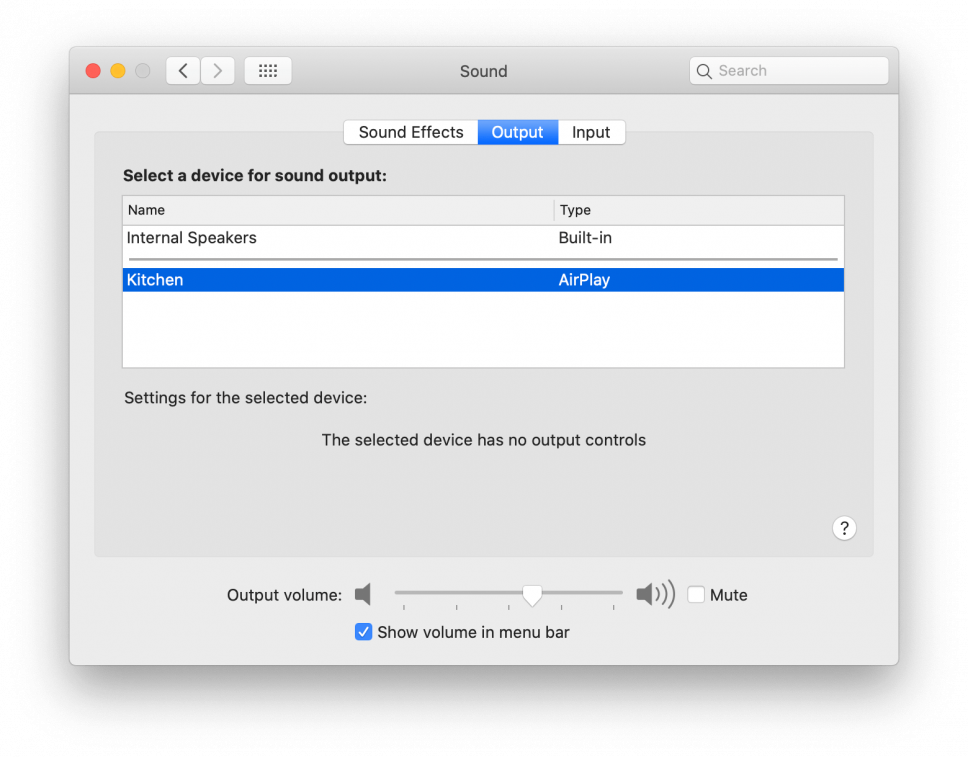968x757 pixels.
Task: Close the Sound window
Action: pyautogui.click(x=93, y=71)
